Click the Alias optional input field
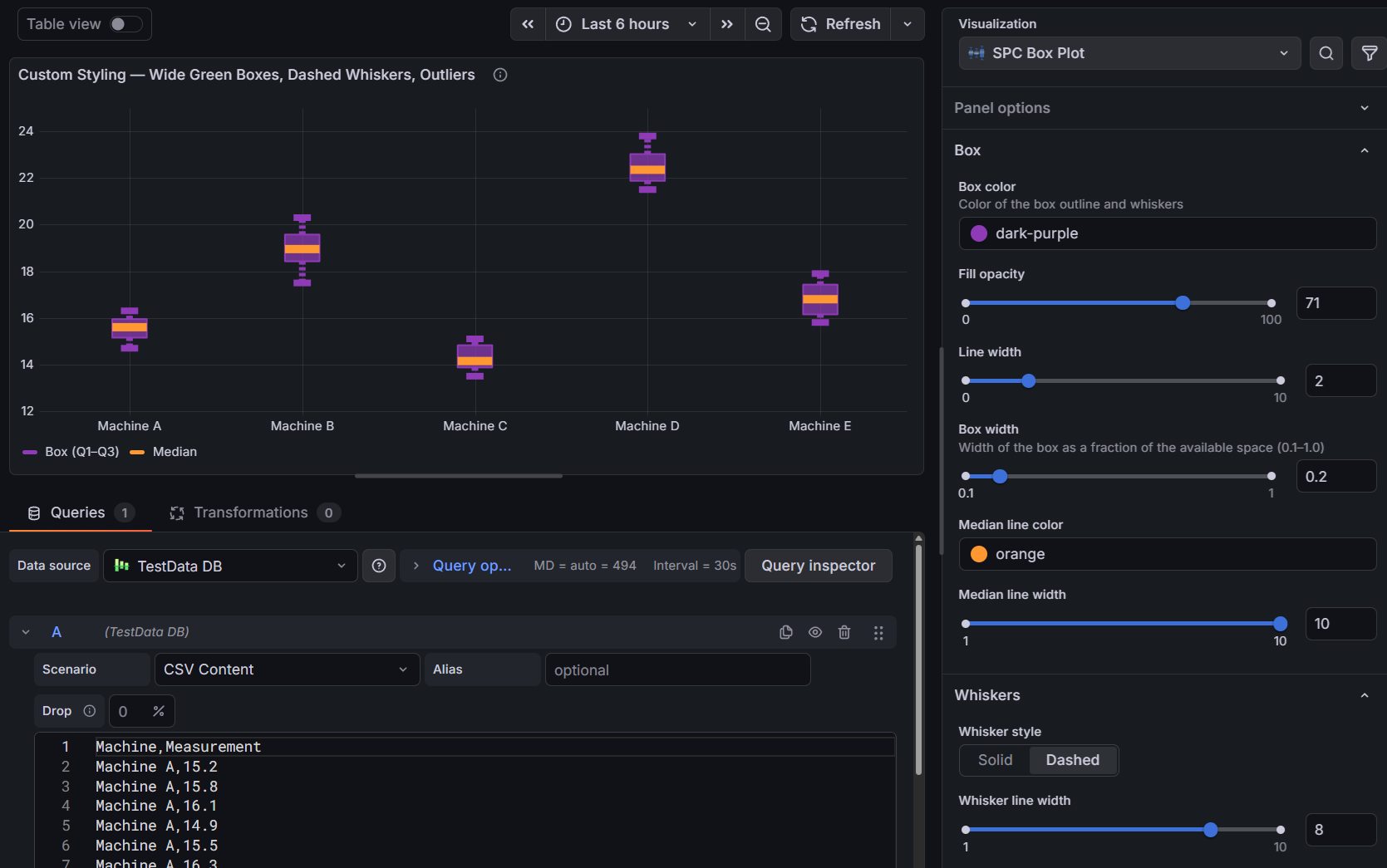This screenshot has height=868, width=1387. pos(677,669)
